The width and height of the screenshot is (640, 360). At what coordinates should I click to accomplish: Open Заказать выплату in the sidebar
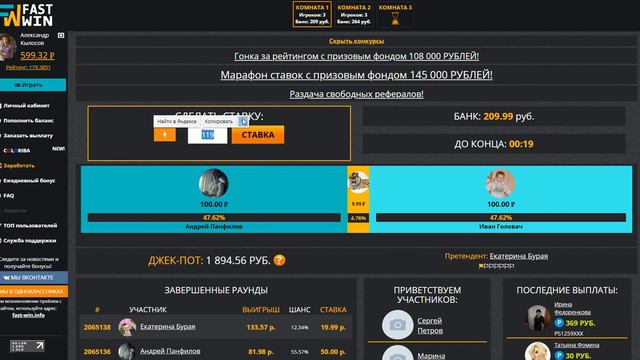28,136
